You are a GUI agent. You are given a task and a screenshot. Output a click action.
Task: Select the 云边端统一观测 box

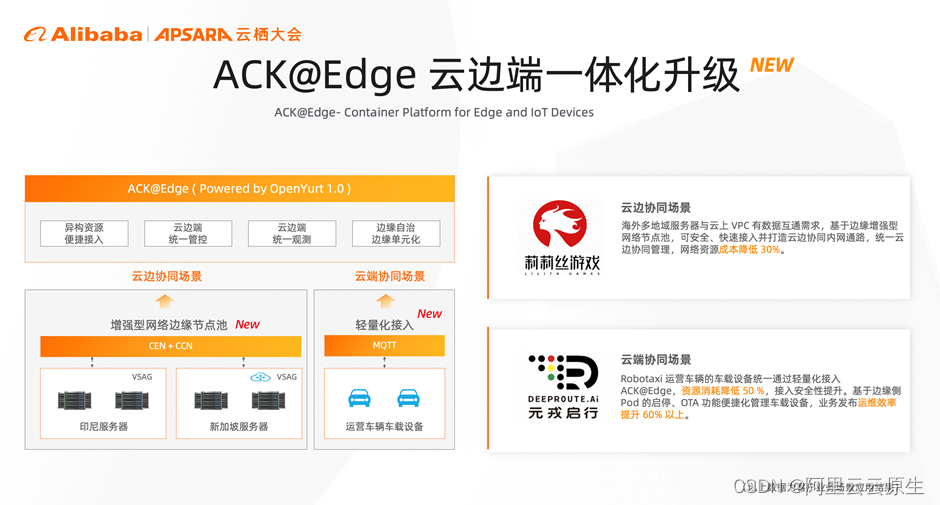tap(292, 233)
